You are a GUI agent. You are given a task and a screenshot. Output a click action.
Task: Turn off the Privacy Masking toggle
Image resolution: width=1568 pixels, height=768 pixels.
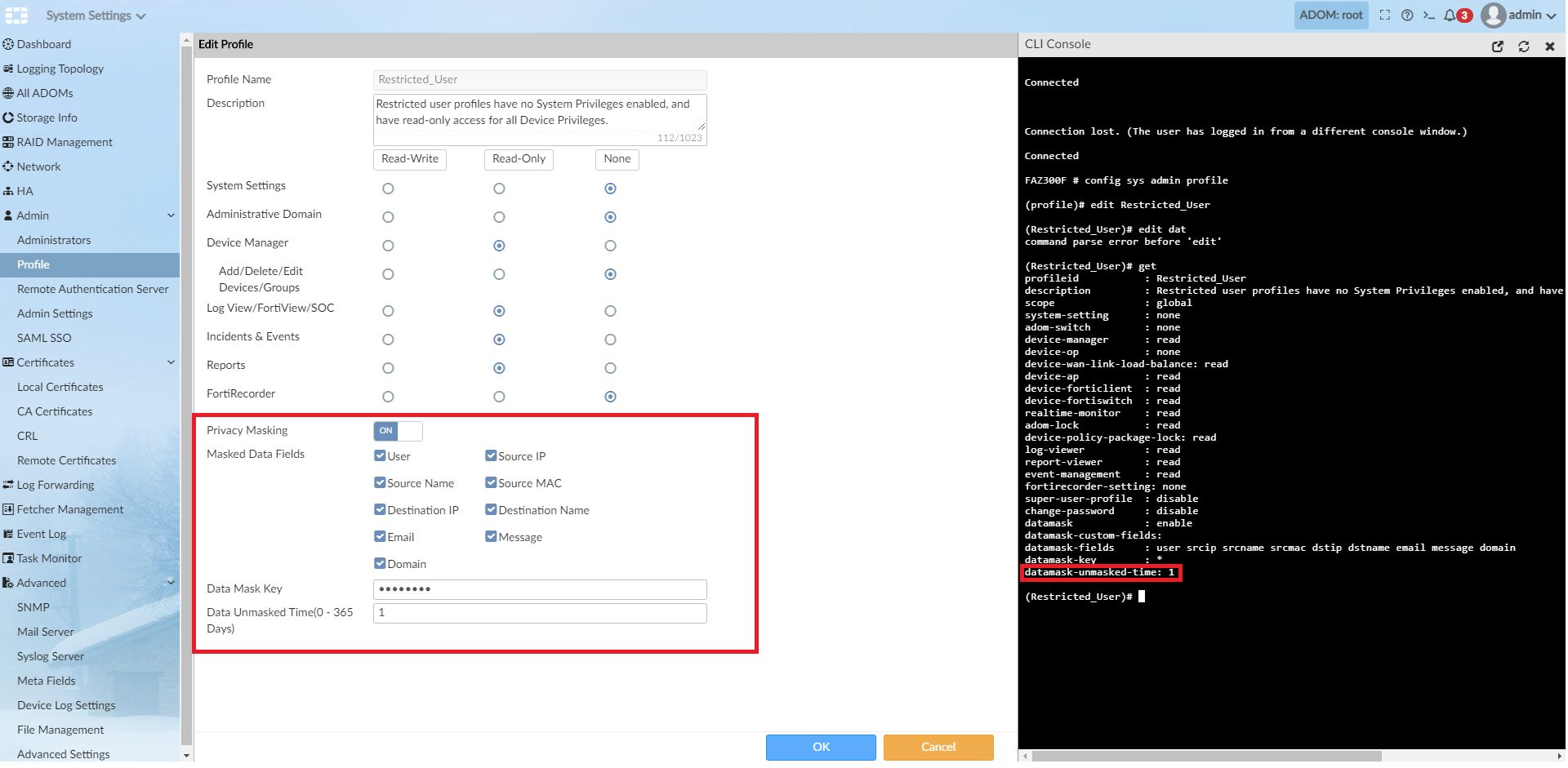coord(398,431)
